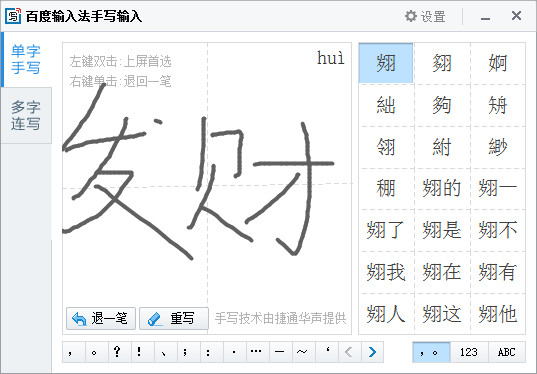The image size is (537, 374).
Task: Choose candidate character 夠
Action: point(442,105)
